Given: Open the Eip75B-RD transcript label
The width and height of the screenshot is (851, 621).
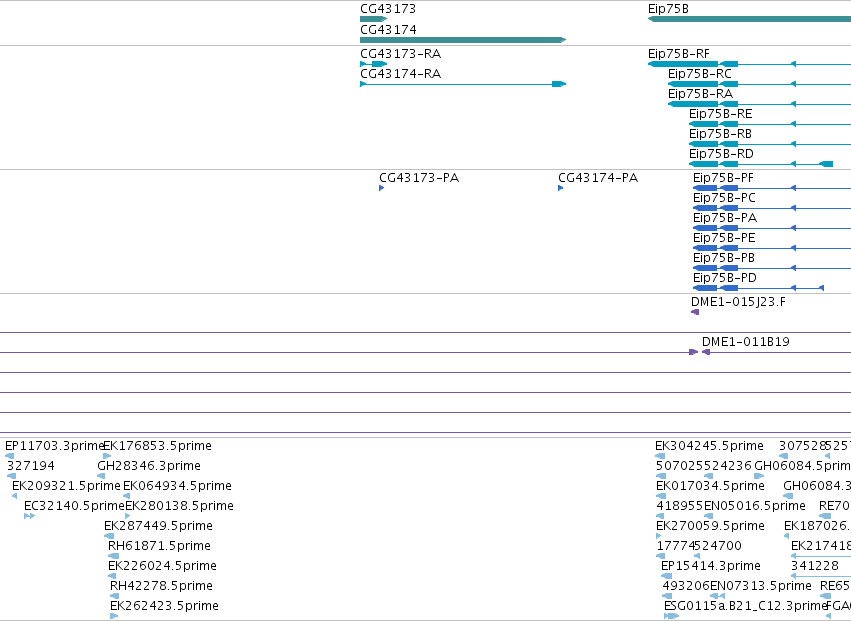Looking at the screenshot, I should click(721, 154).
